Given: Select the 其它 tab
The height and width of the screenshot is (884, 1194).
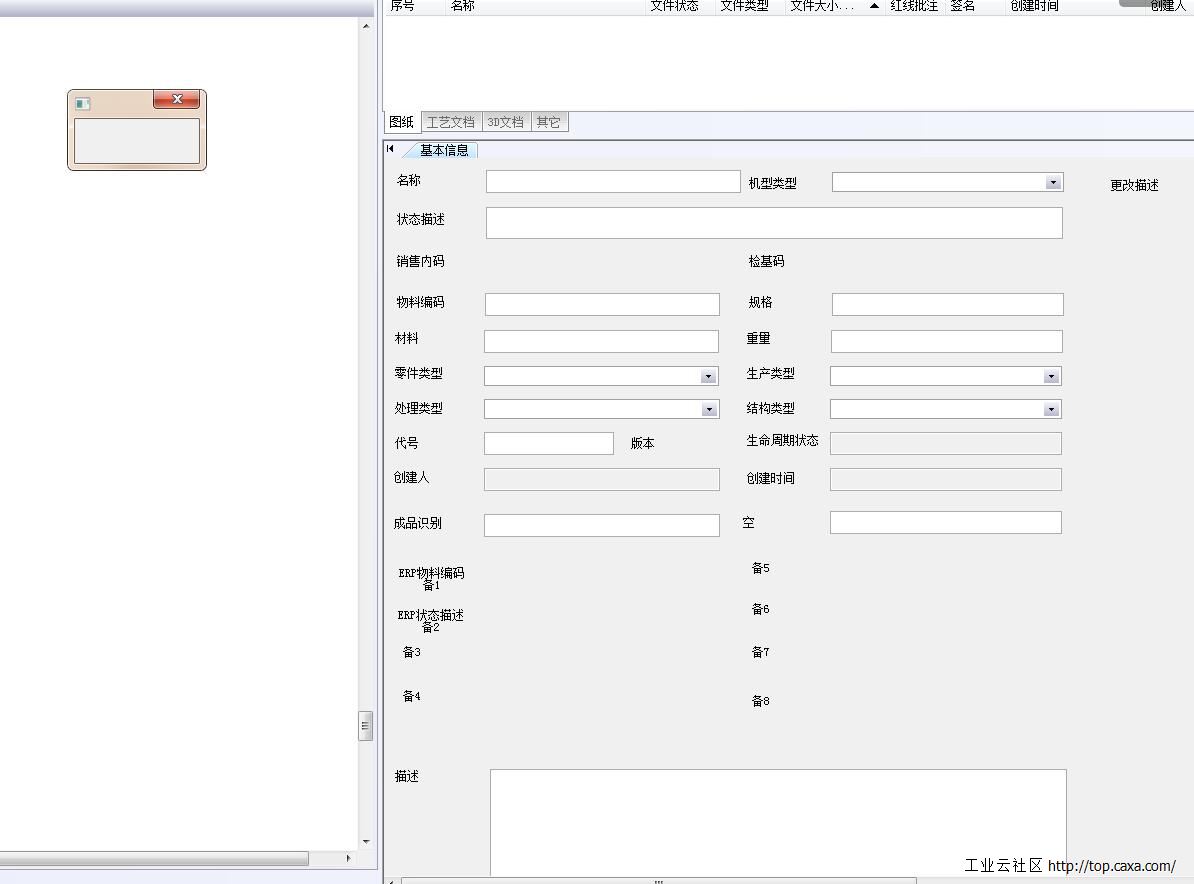Looking at the screenshot, I should tap(548, 122).
